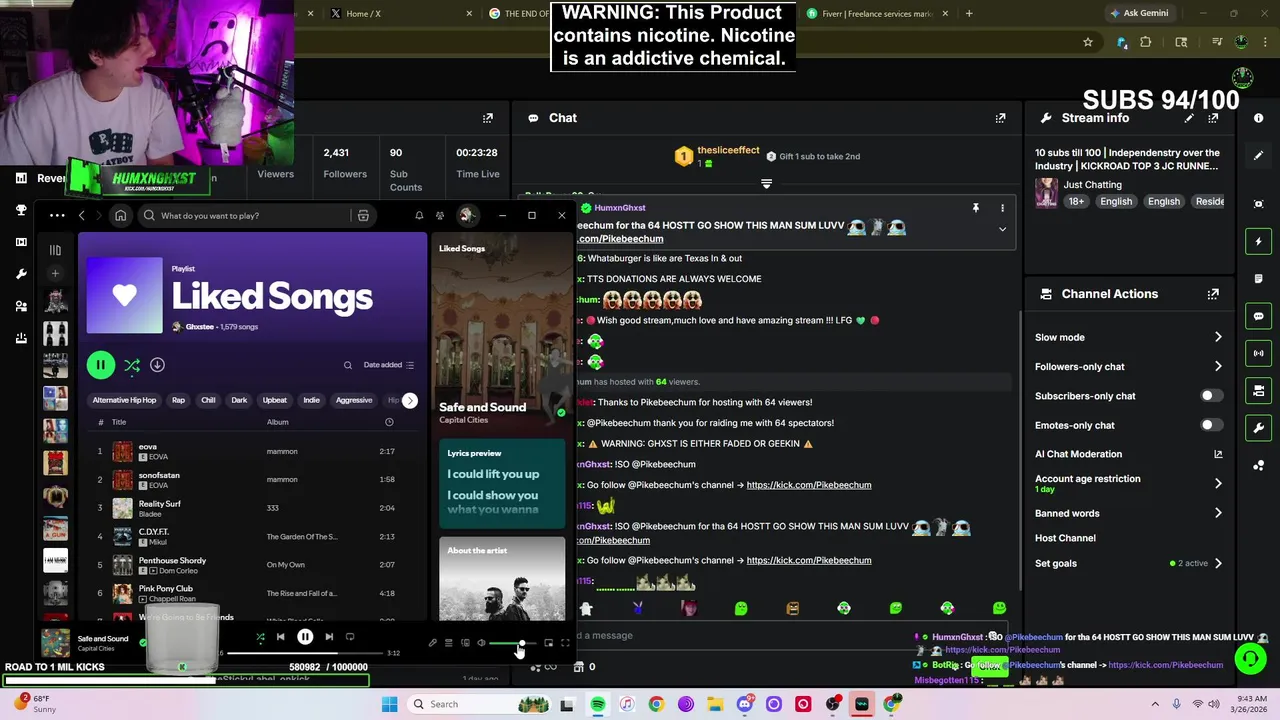
Task: Pop out the Stream info panel
Action: click(x=1213, y=118)
